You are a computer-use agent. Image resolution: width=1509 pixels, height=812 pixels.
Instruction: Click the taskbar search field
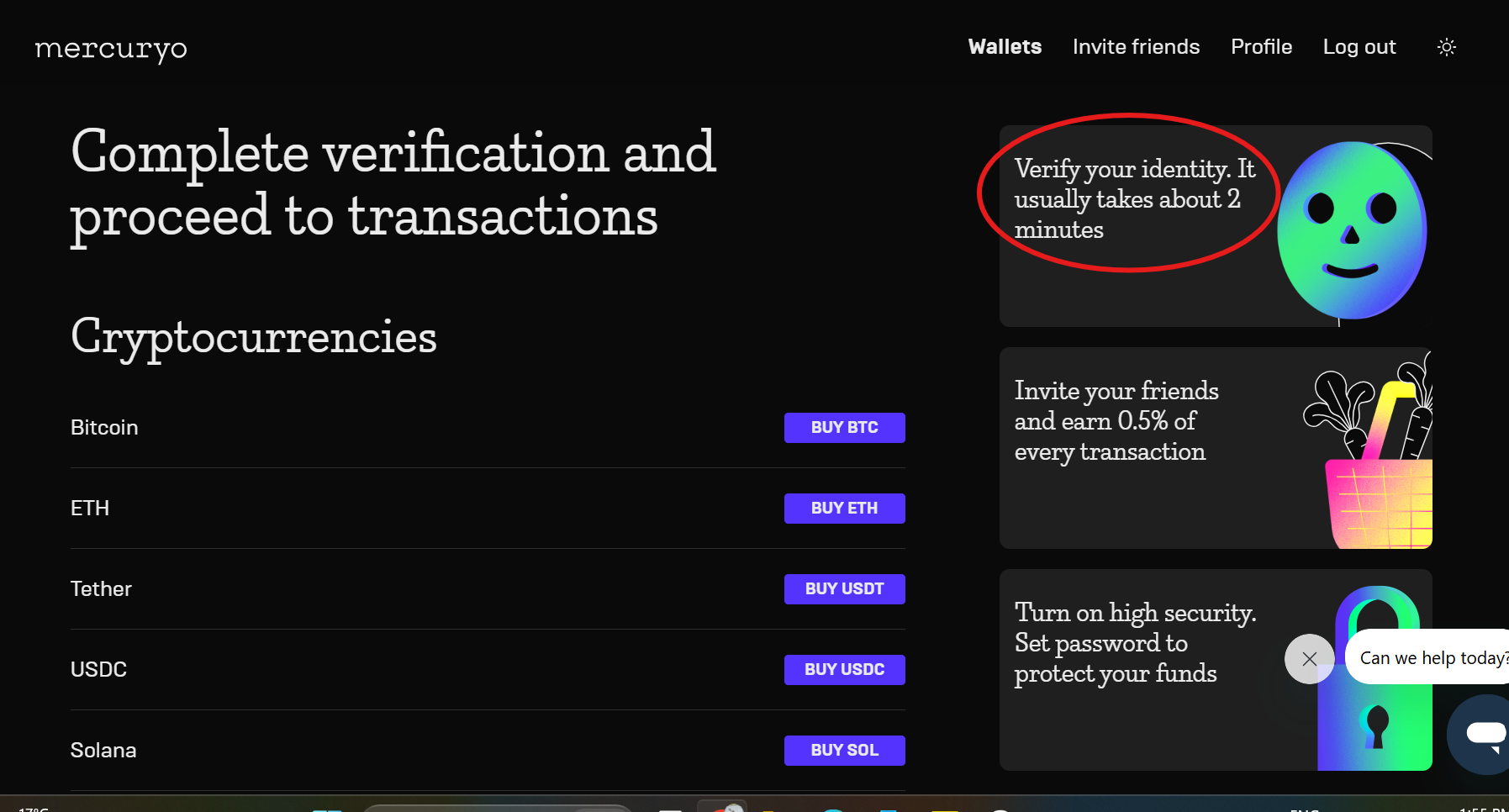click(496, 807)
